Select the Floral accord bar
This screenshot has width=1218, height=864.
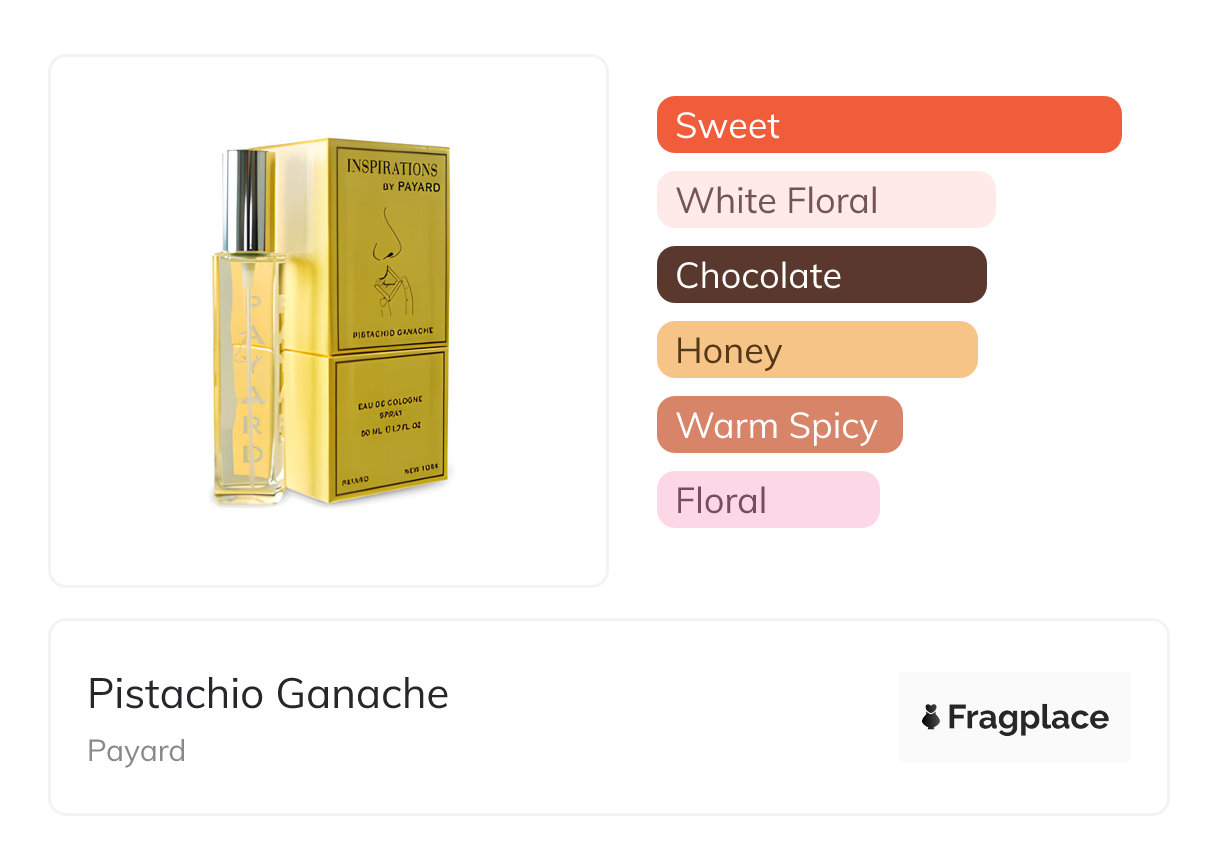click(x=767, y=500)
